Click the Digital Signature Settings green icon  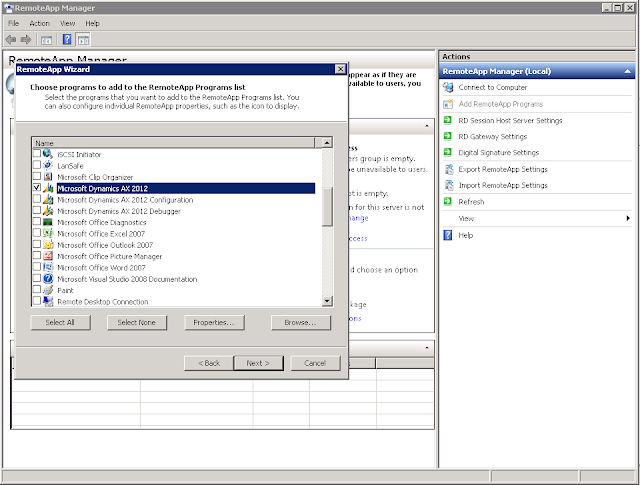pos(448,152)
